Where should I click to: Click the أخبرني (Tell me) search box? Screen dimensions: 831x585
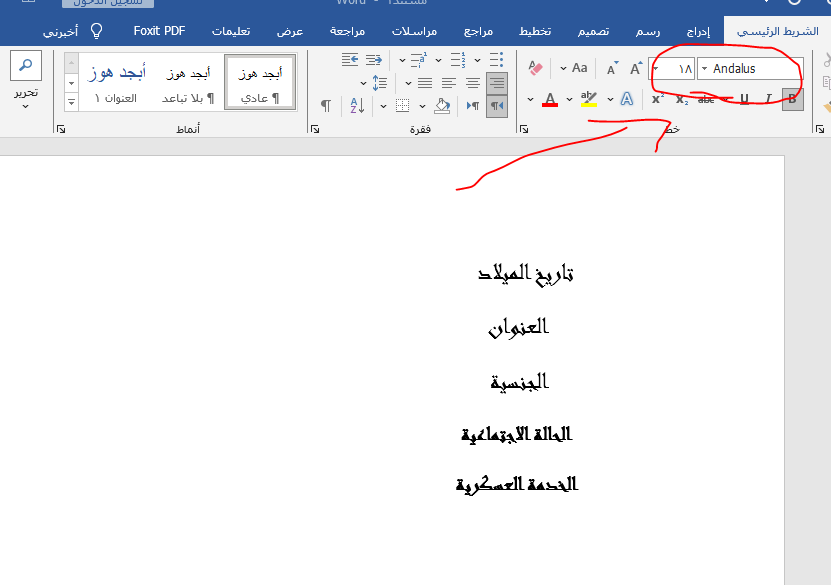(60, 31)
